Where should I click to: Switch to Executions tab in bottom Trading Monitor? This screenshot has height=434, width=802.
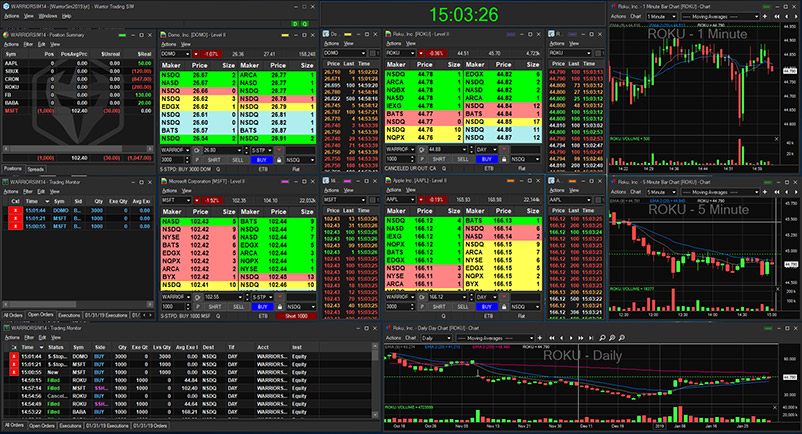click(70, 425)
